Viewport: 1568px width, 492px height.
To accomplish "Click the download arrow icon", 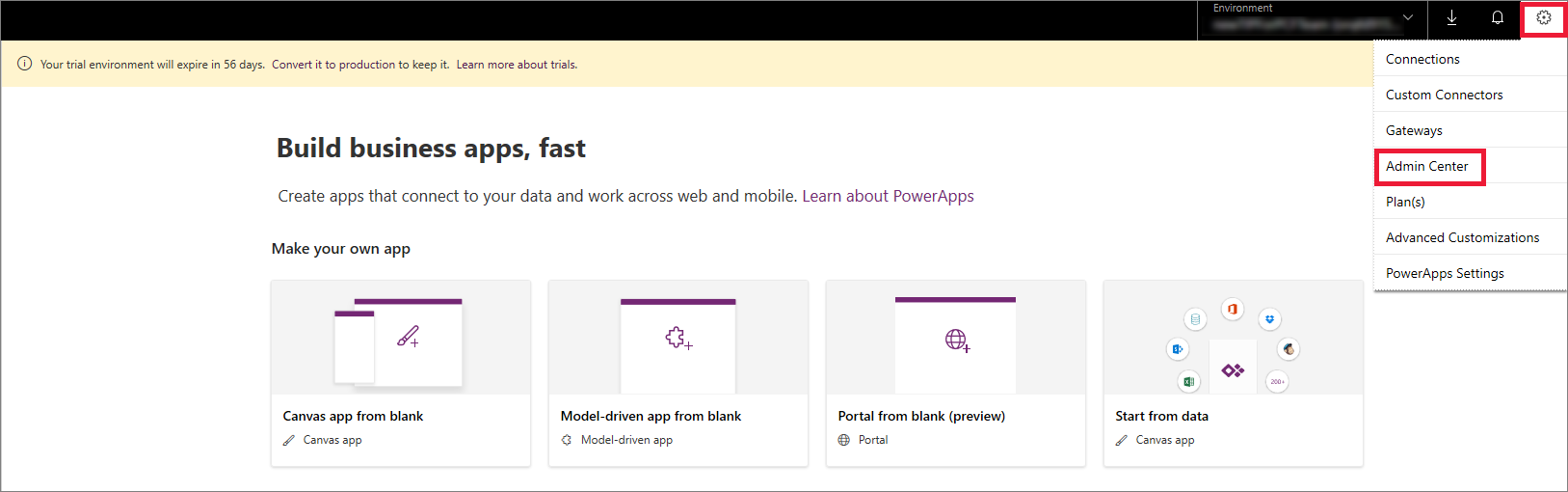I will (x=1451, y=18).
